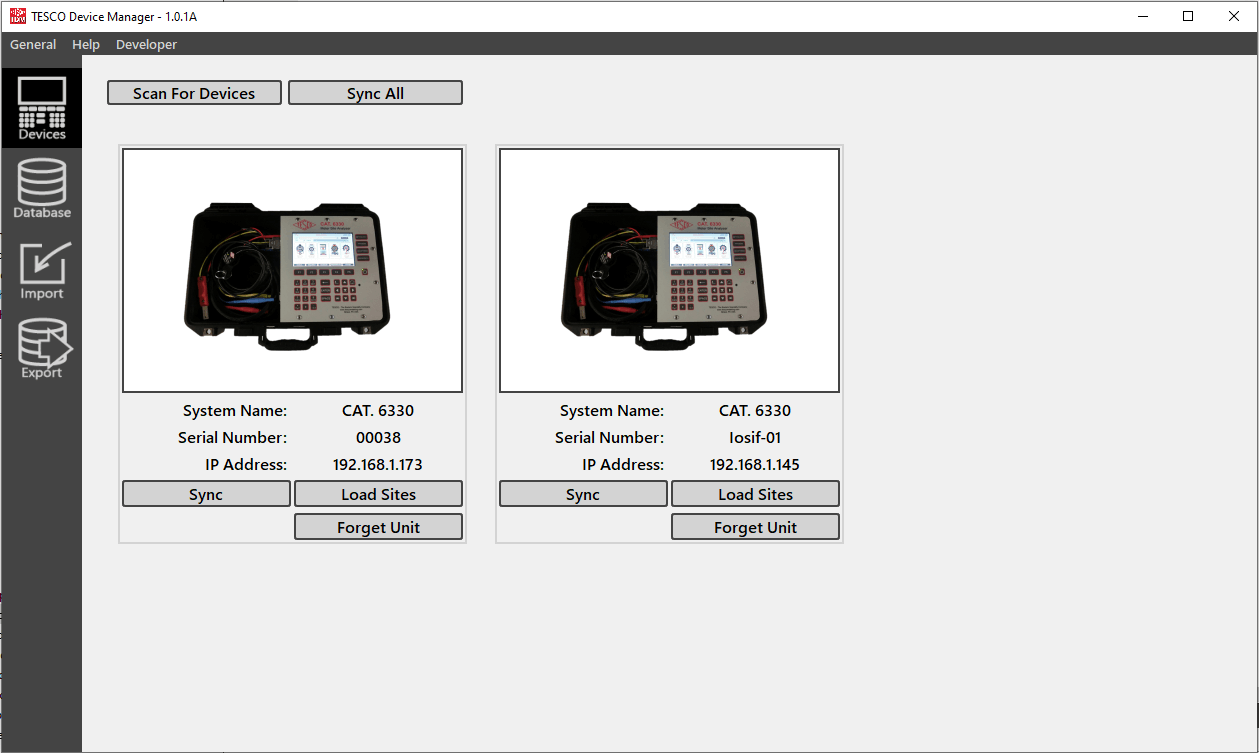Click the TESCO app icon in title bar
The height and width of the screenshot is (753, 1259).
[17, 16]
